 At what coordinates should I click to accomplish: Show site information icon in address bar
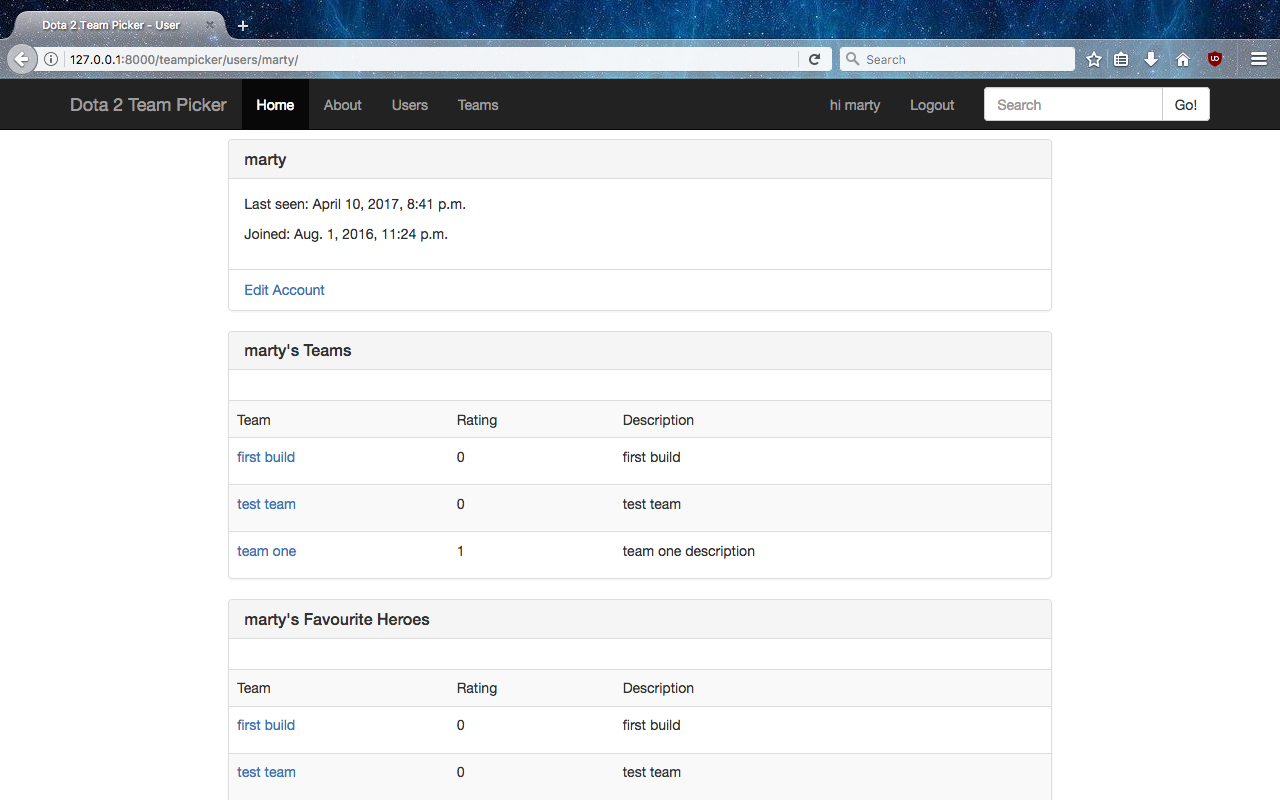(51, 60)
